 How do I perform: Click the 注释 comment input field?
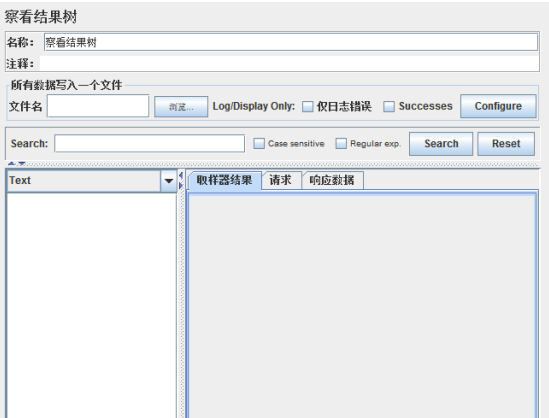(290, 64)
